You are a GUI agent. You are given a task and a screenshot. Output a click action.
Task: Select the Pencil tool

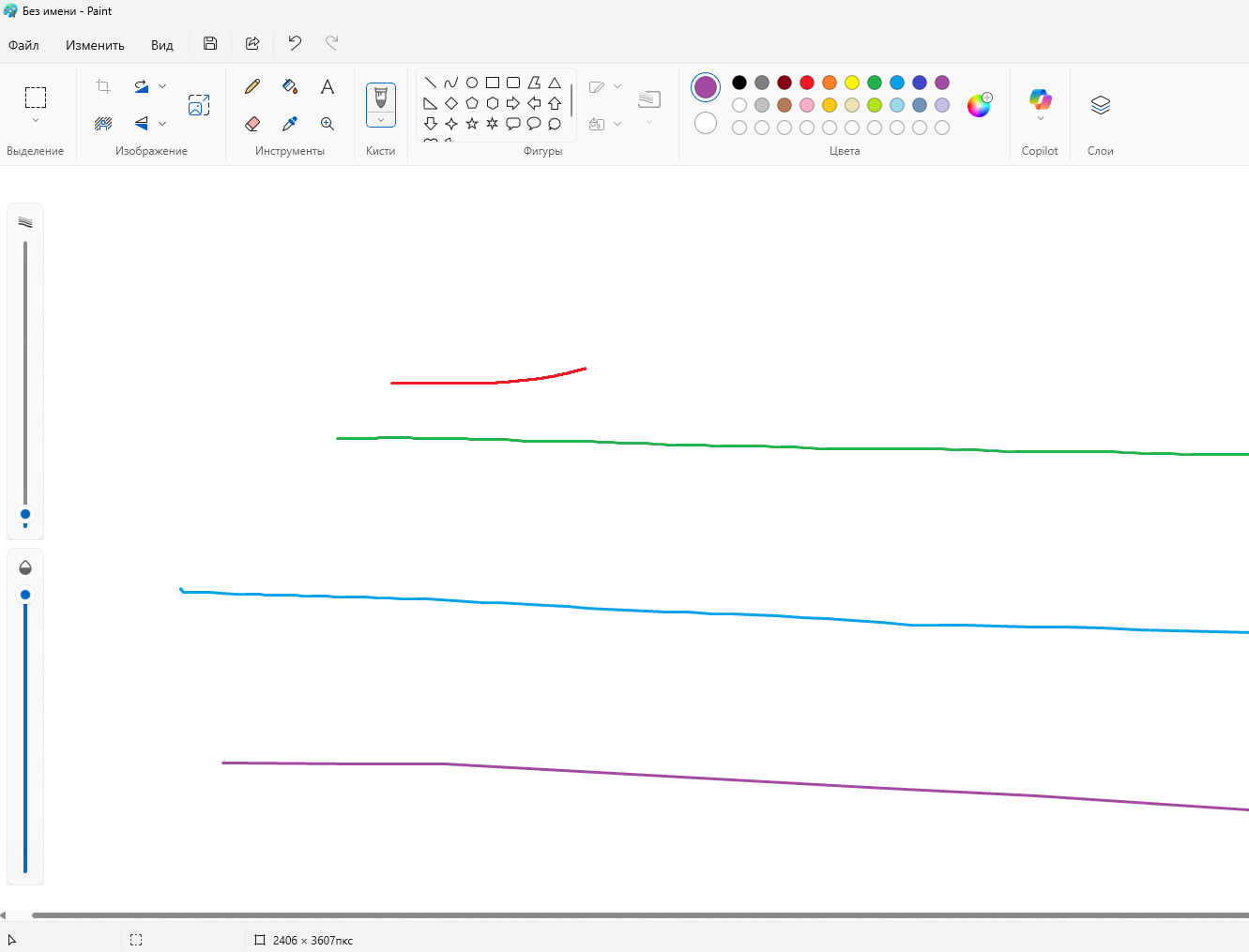click(x=252, y=86)
